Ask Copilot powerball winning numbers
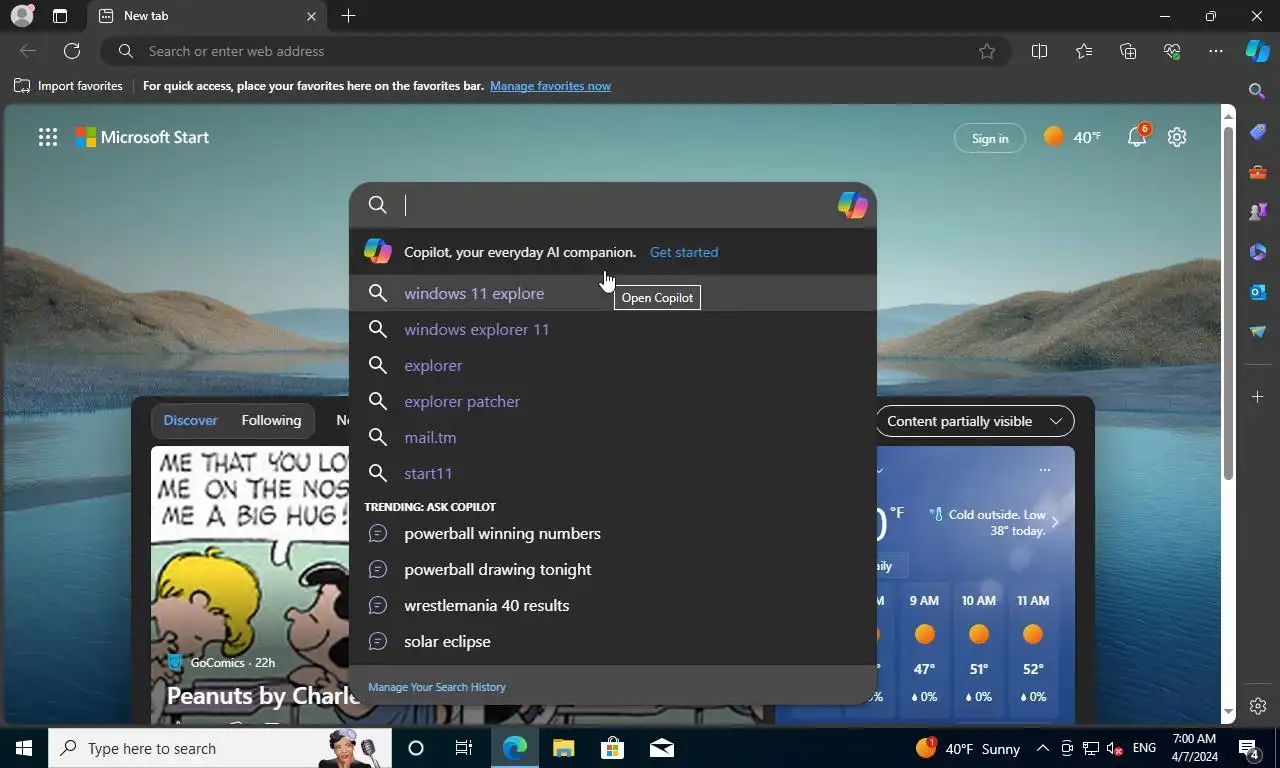The width and height of the screenshot is (1280, 768). click(613, 533)
